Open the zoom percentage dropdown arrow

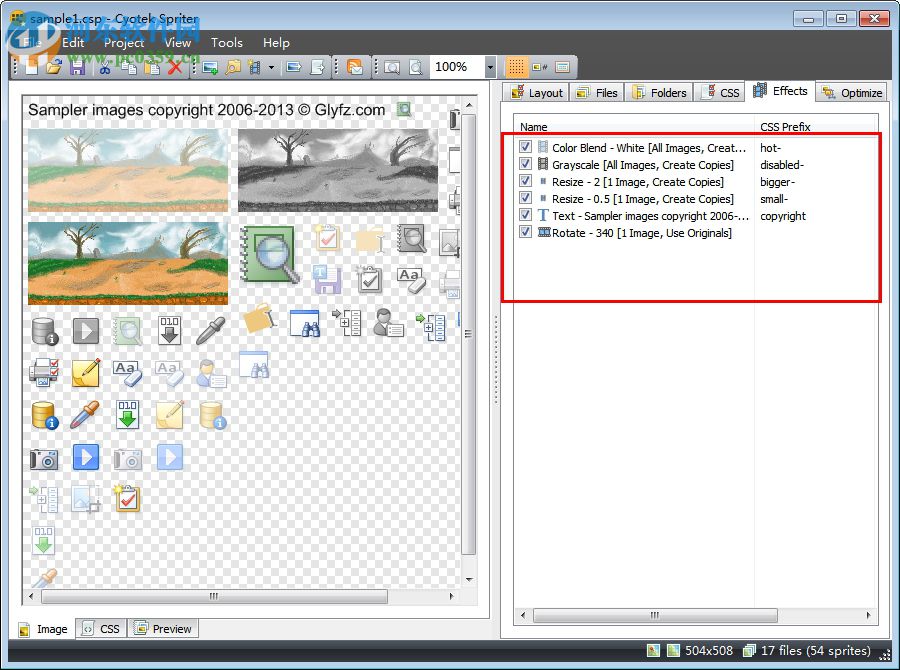click(x=490, y=67)
